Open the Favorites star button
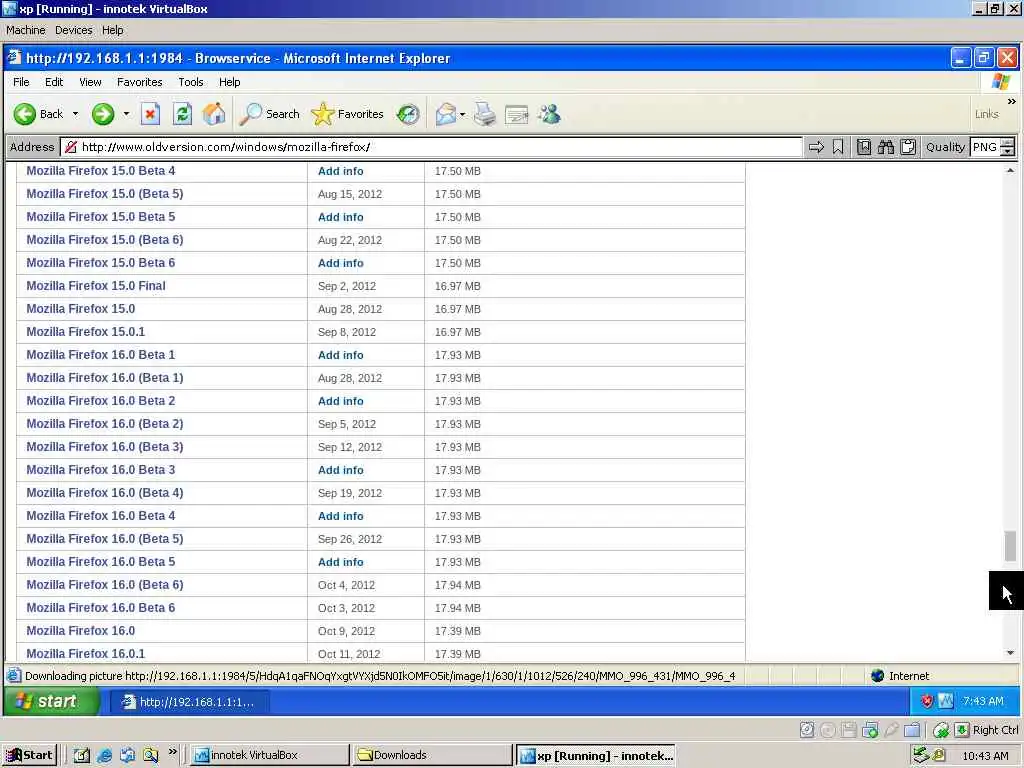 347,114
